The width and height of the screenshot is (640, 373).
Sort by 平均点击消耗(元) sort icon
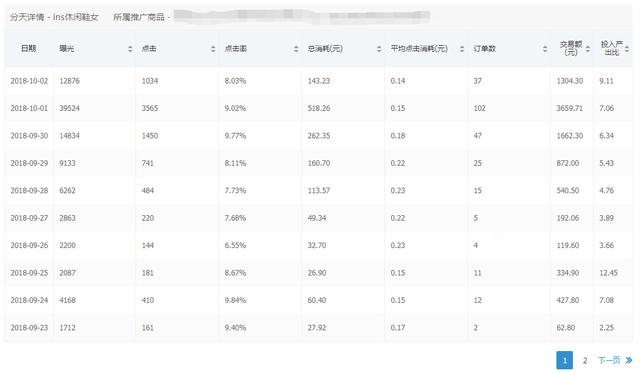[x=462, y=49]
